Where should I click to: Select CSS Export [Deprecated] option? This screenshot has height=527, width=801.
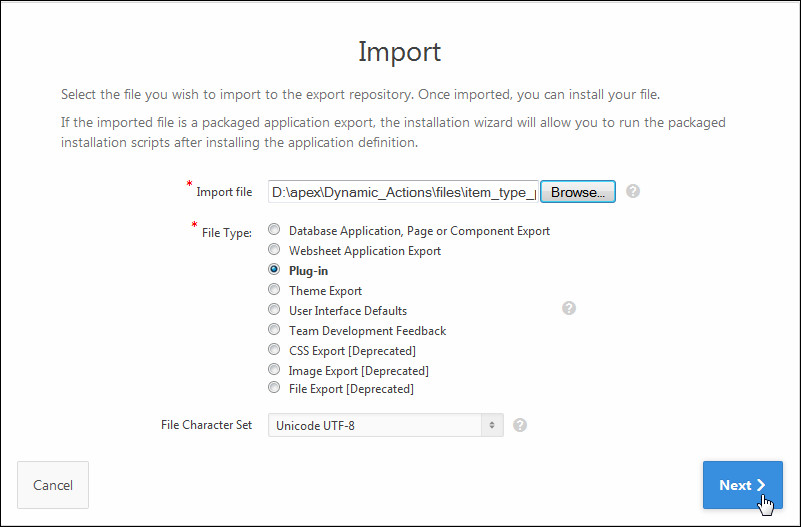tap(274, 349)
